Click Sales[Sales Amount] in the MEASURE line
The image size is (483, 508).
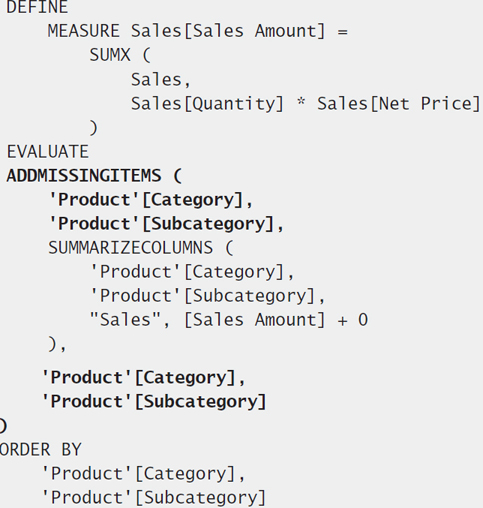click(228, 31)
